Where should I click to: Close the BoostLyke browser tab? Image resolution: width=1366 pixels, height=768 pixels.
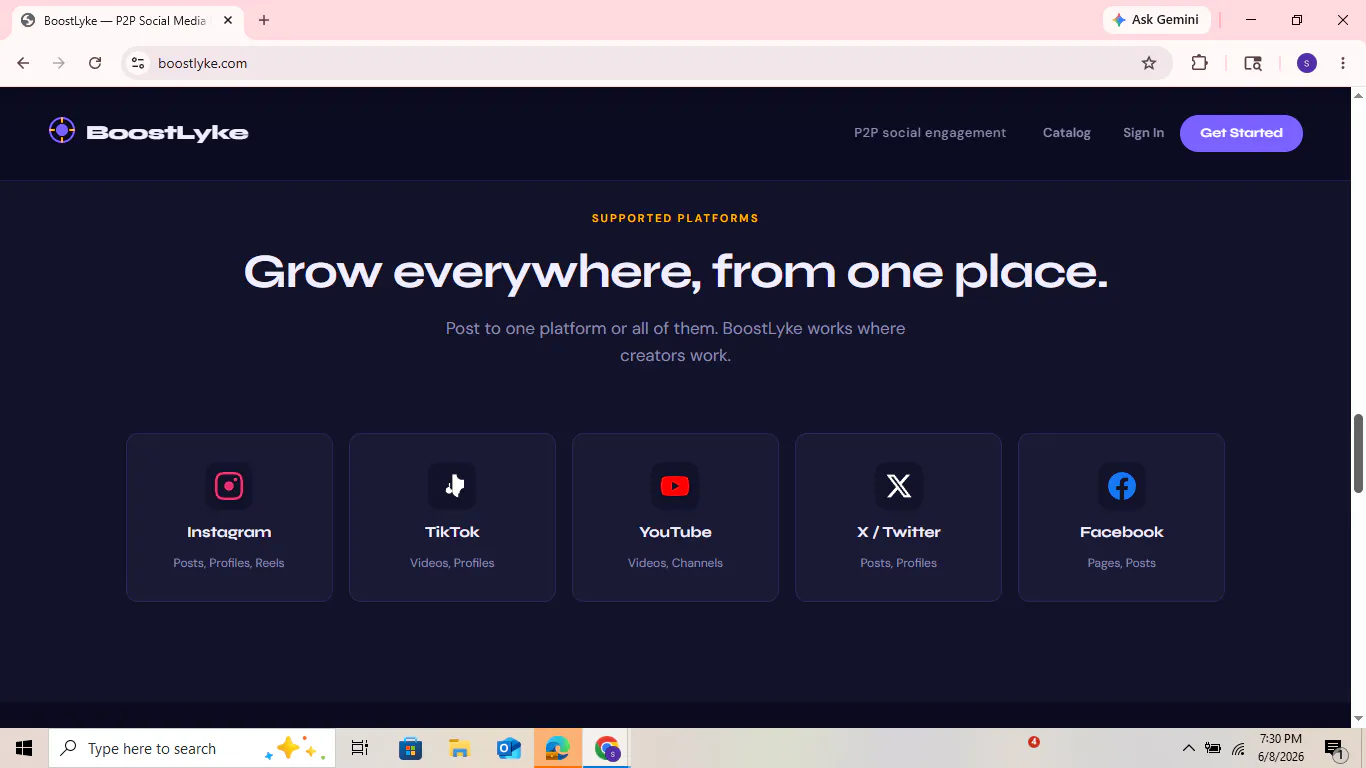tap(228, 20)
